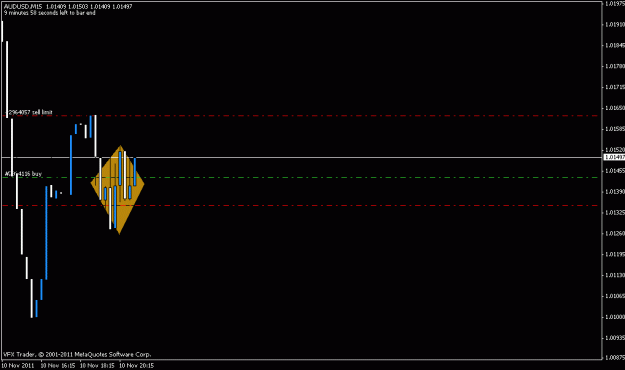The image size is (625, 370).
Task: Click the "10 Nov 2011" time axis label
Action: pyautogui.click(x=18, y=365)
